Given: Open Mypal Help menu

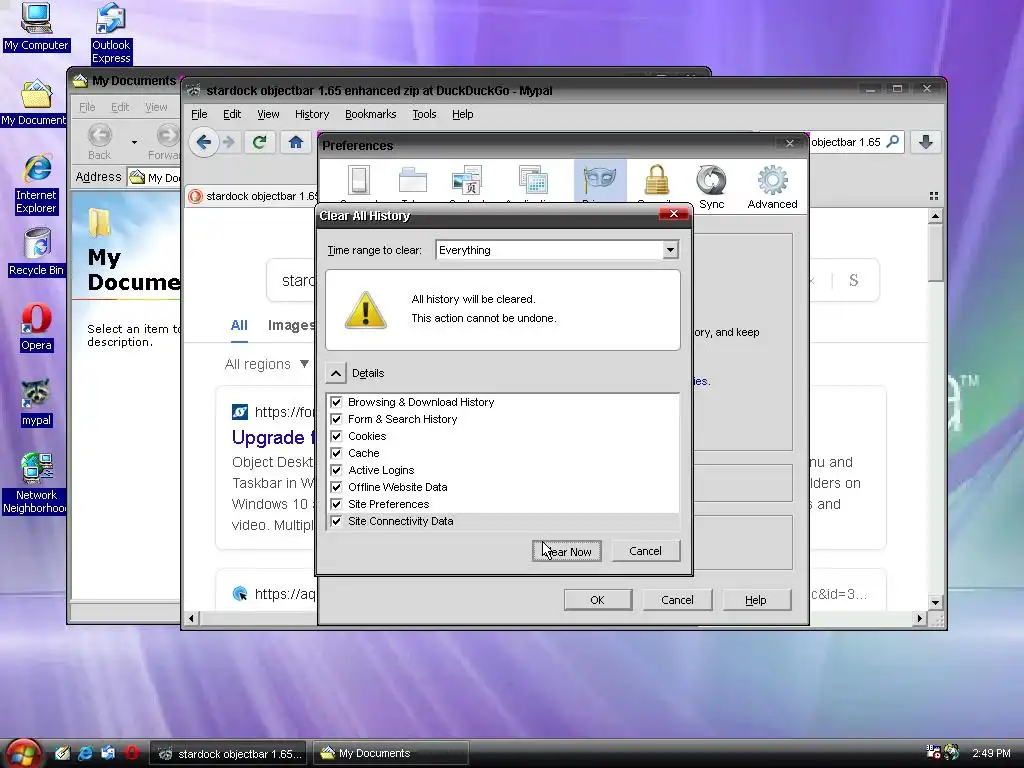Looking at the screenshot, I should (x=462, y=114).
